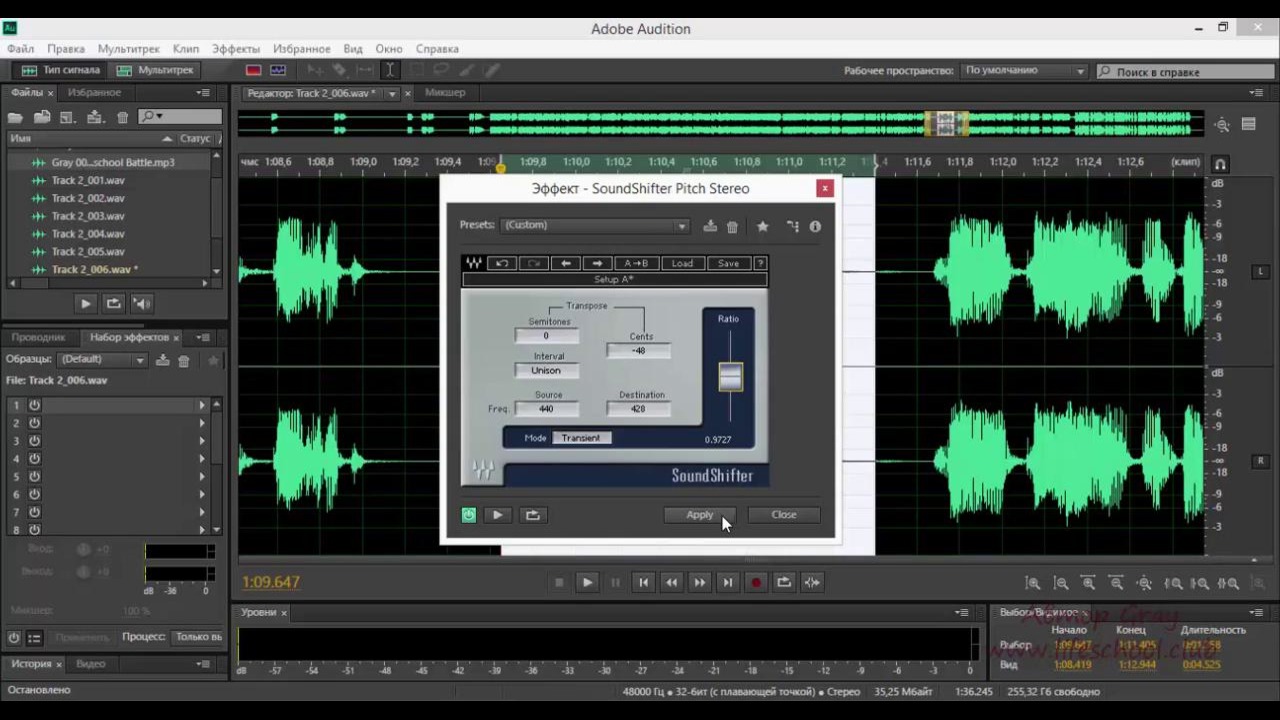Switch to Мультитрек view button

156,70
